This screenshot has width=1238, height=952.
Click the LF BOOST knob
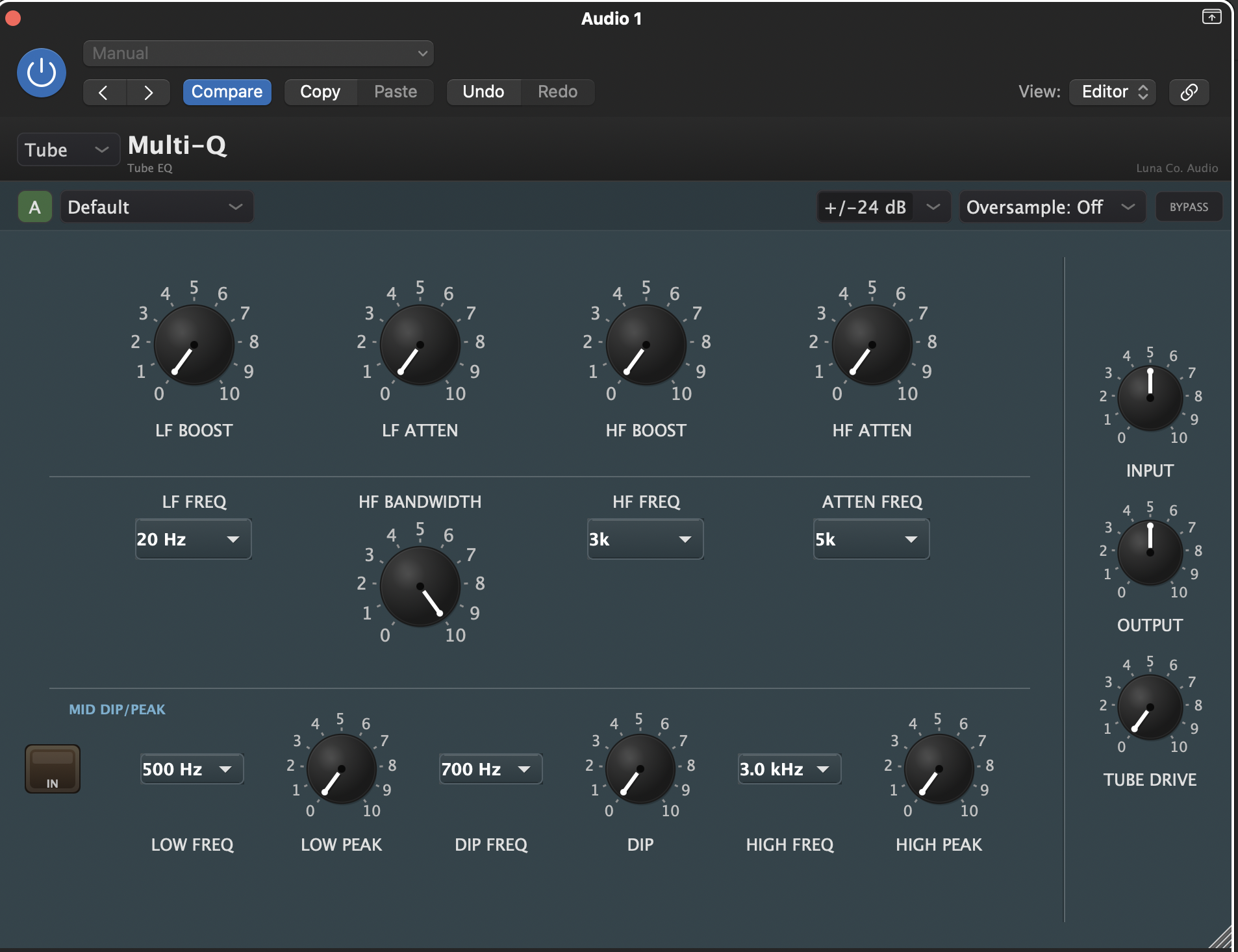click(x=194, y=345)
